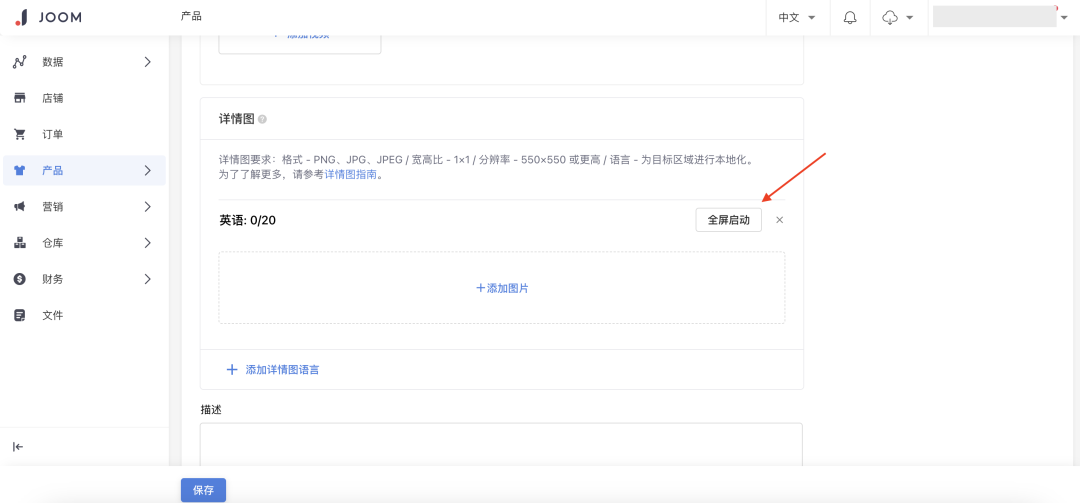Remove the 英语 detail image section
Screen dimensions: 1080x503
[x=780, y=220]
